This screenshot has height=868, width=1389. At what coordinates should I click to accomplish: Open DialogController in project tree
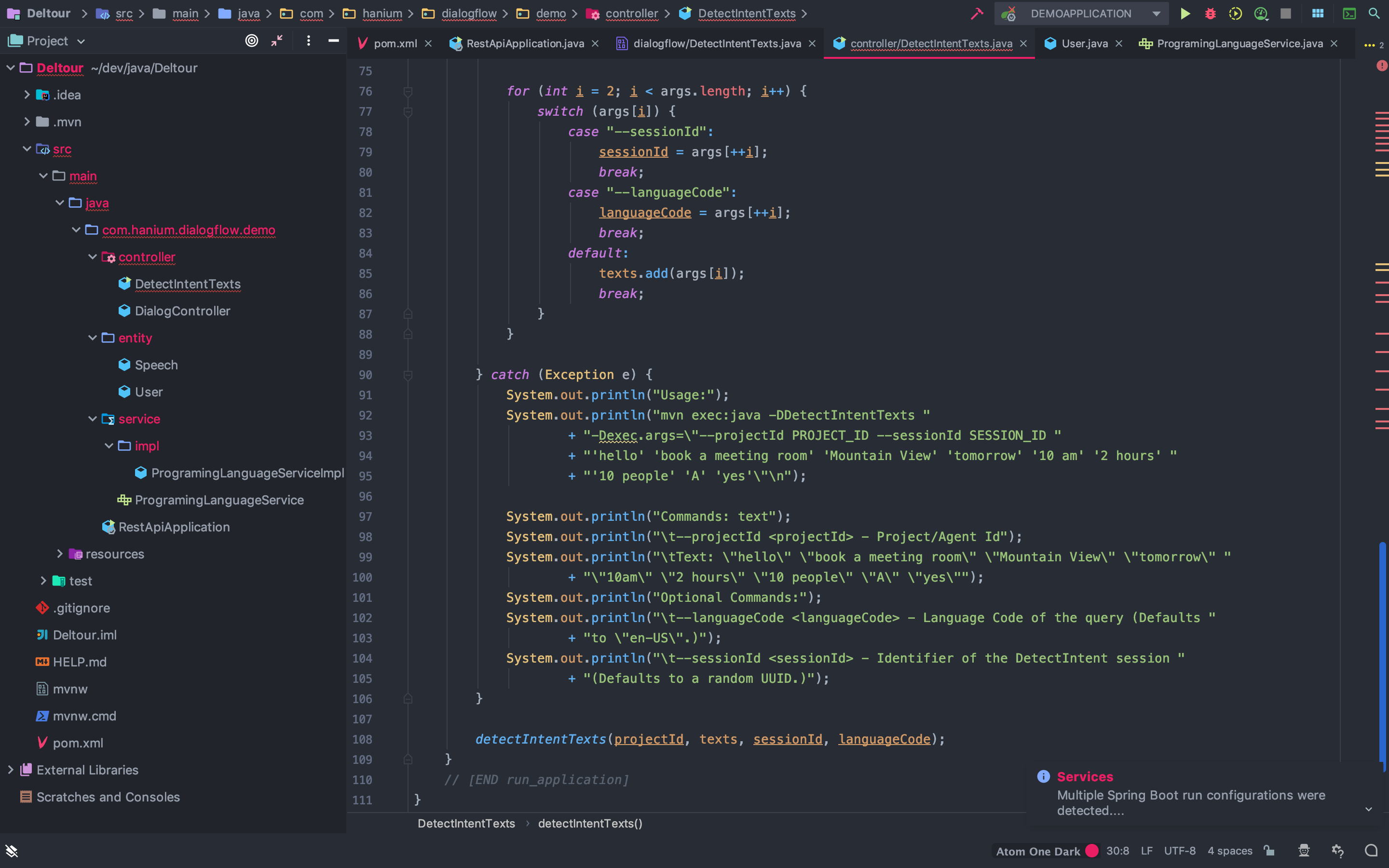(182, 311)
